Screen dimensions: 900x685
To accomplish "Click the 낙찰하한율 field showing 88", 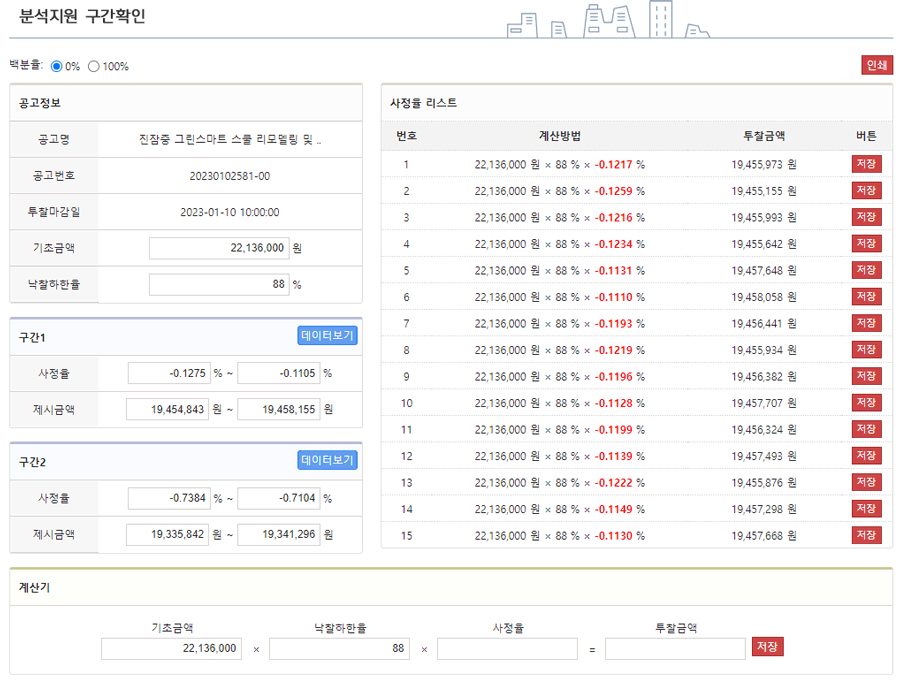I will point(218,285).
